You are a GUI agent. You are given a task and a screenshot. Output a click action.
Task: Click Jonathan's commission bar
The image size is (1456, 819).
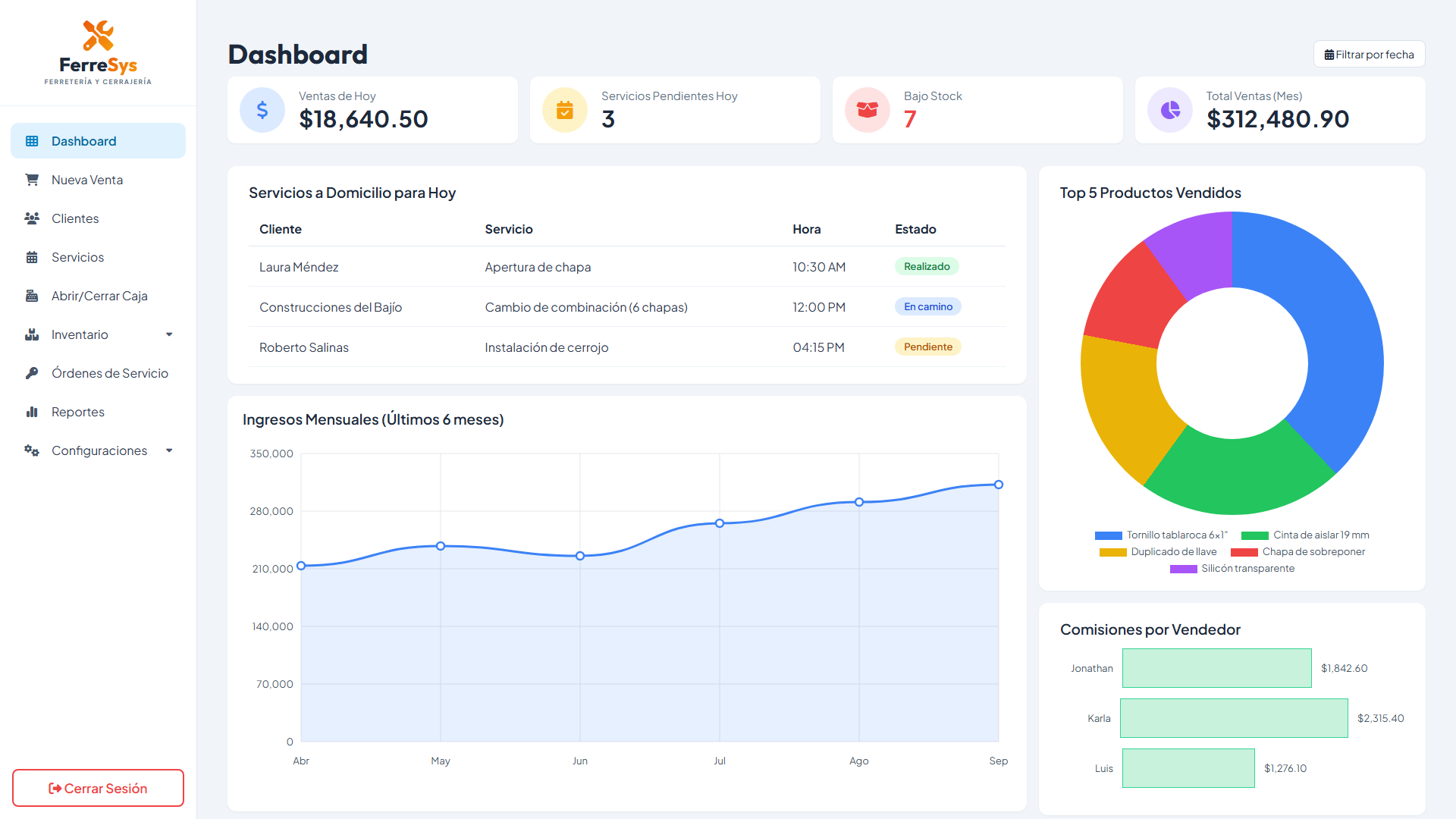(1217, 668)
